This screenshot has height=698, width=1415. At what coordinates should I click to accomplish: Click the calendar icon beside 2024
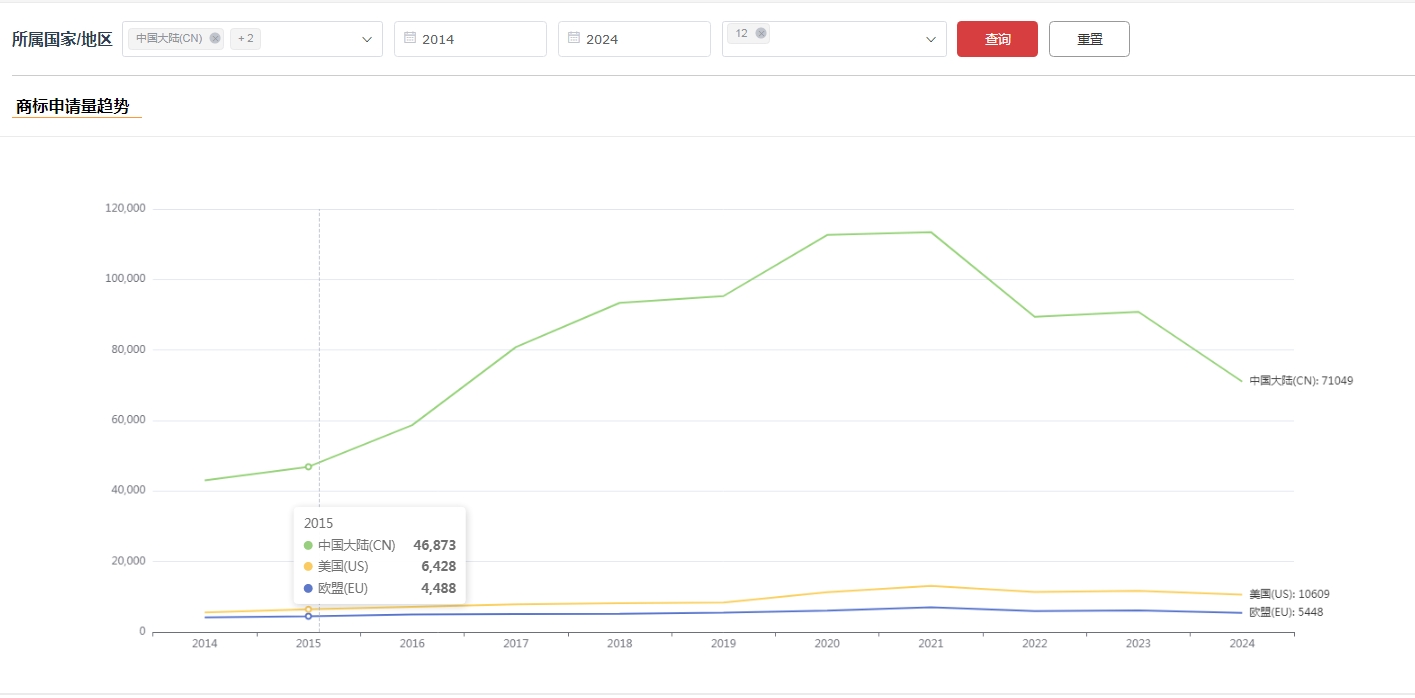click(x=574, y=38)
